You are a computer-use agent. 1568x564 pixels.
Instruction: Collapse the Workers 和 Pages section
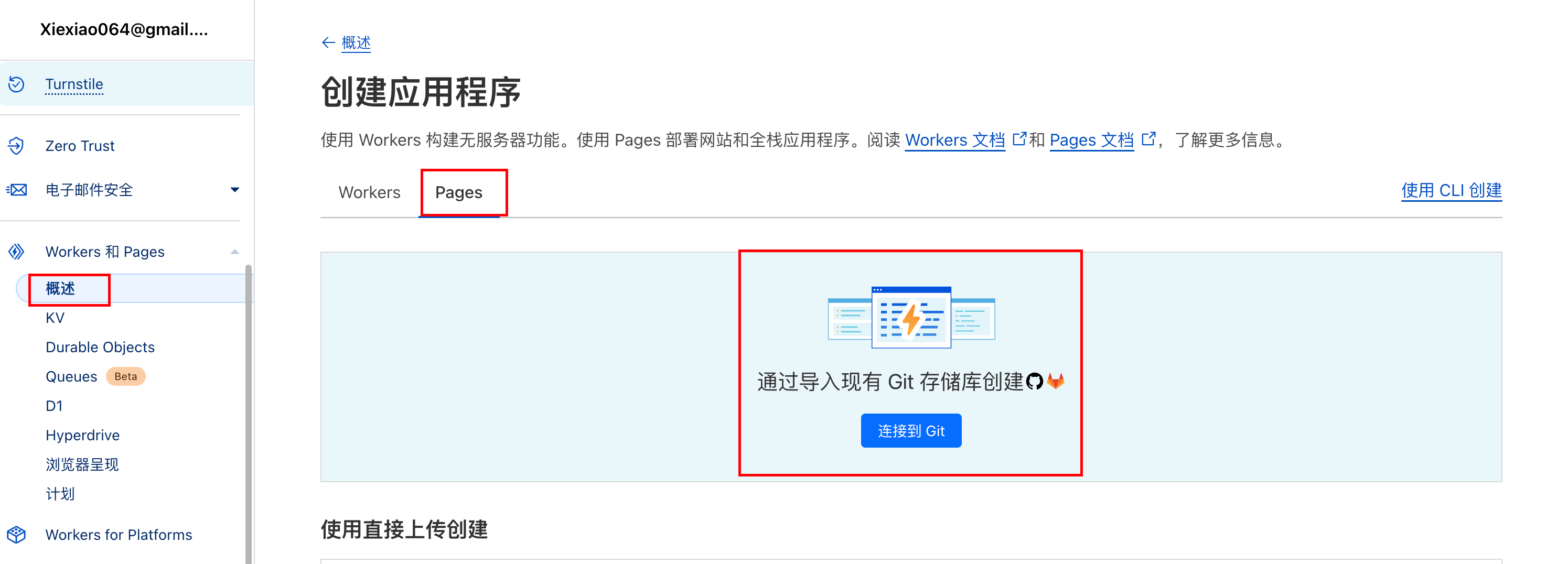tap(235, 252)
